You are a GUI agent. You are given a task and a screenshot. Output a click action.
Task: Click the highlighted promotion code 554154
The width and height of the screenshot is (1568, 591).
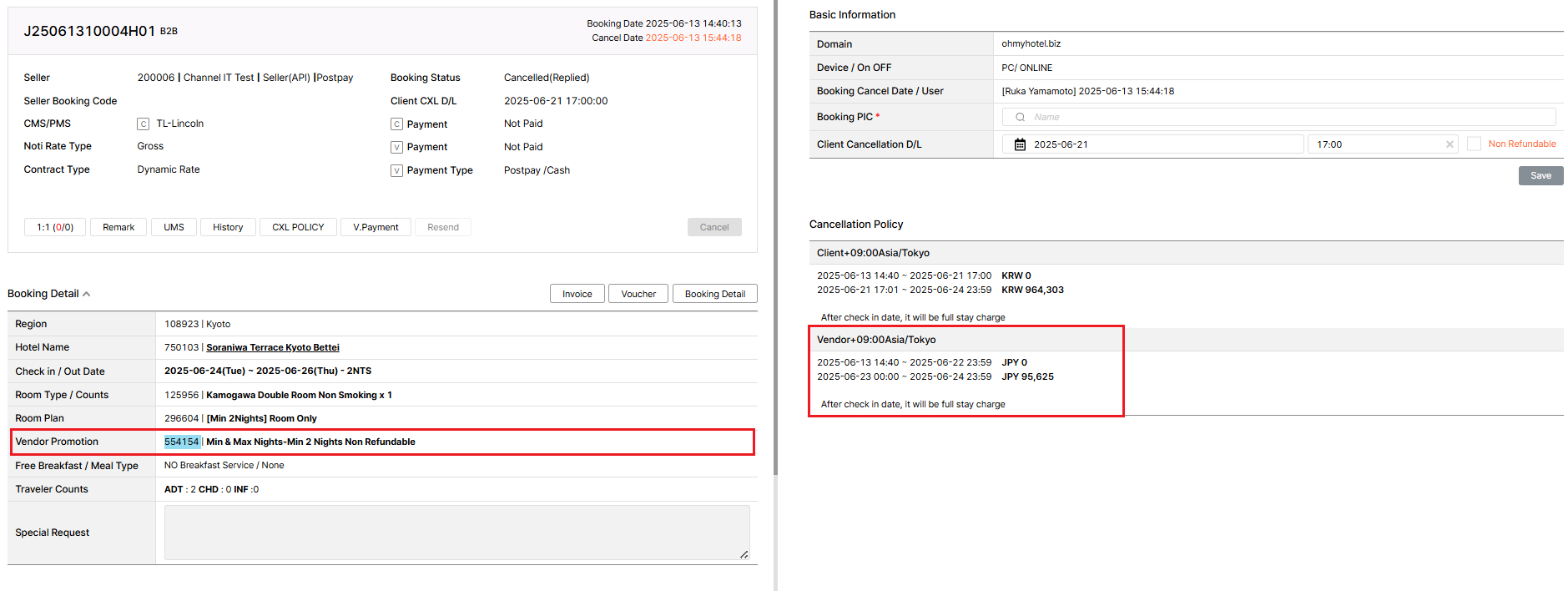point(181,442)
